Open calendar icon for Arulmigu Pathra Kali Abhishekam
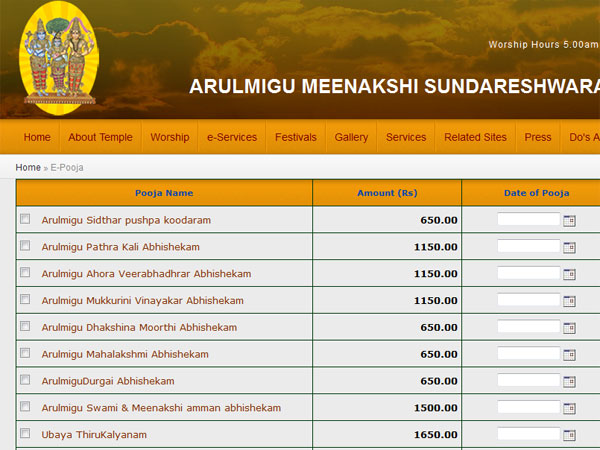Viewport: 600px width, 450px height. pos(569,248)
